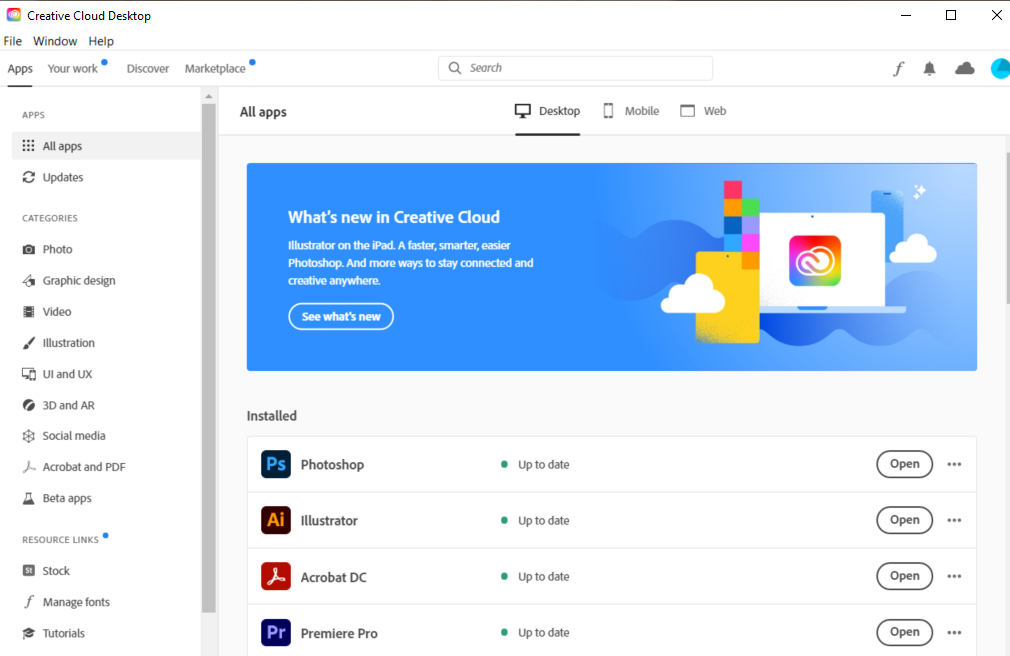Open the account profile avatar
The width and height of the screenshot is (1010, 656).
click(1000, 68)
